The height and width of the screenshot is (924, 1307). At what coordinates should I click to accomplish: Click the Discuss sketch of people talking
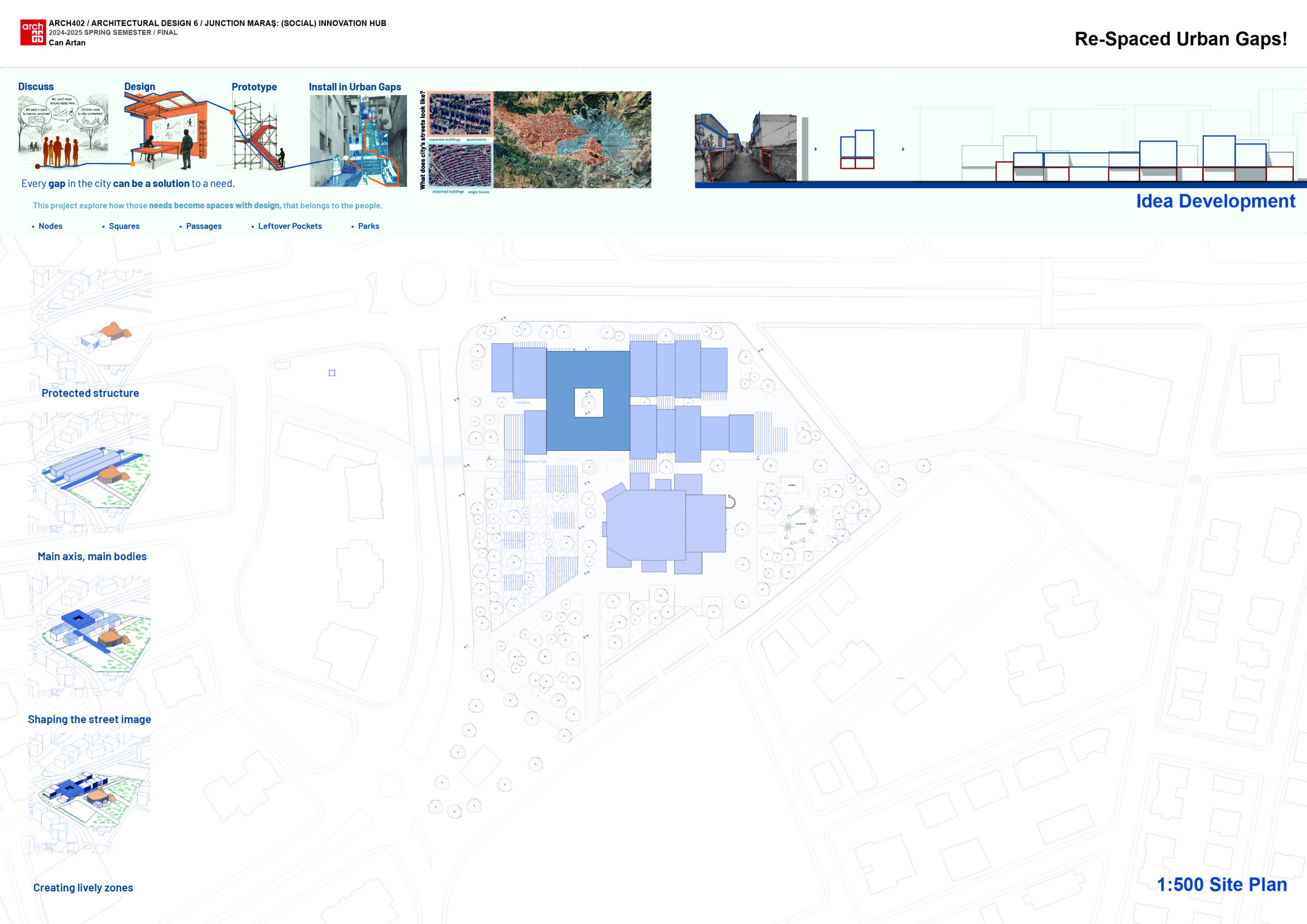tap(63, 131)
